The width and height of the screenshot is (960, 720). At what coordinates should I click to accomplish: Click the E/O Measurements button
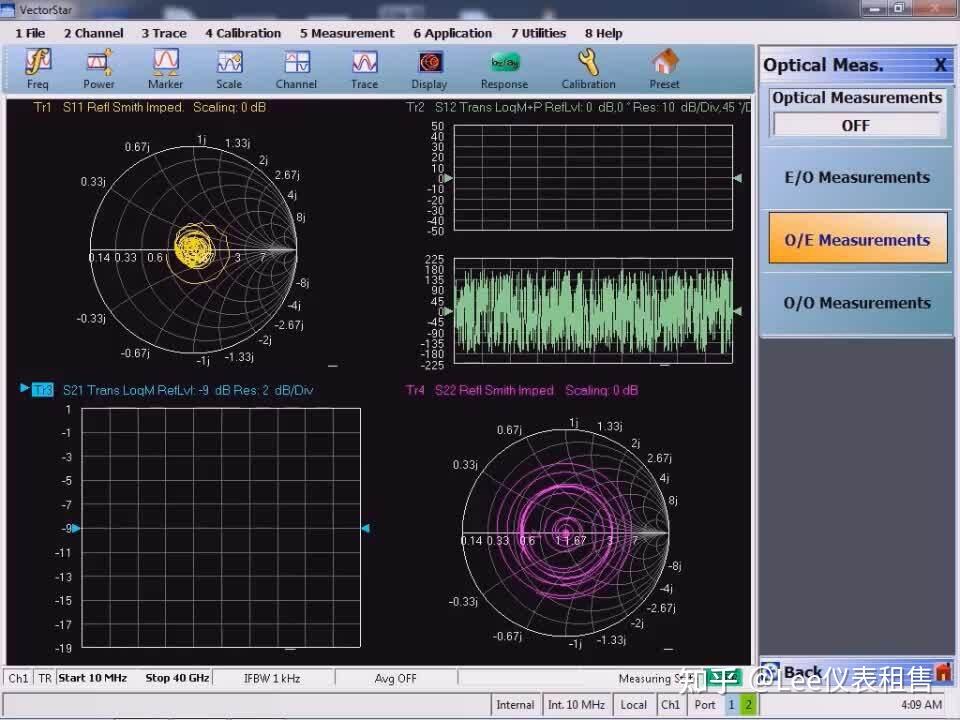pyautogui.click(x=857, y=178)
